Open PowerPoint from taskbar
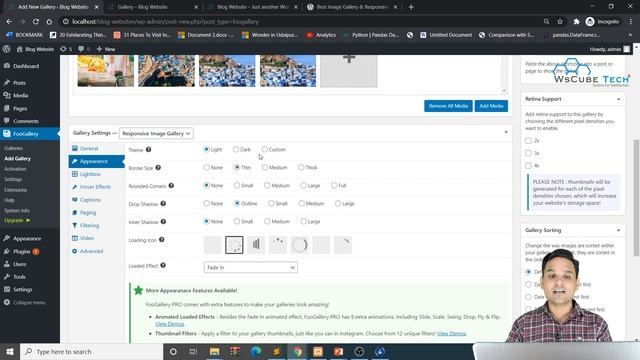 click(x=338, y=351)
